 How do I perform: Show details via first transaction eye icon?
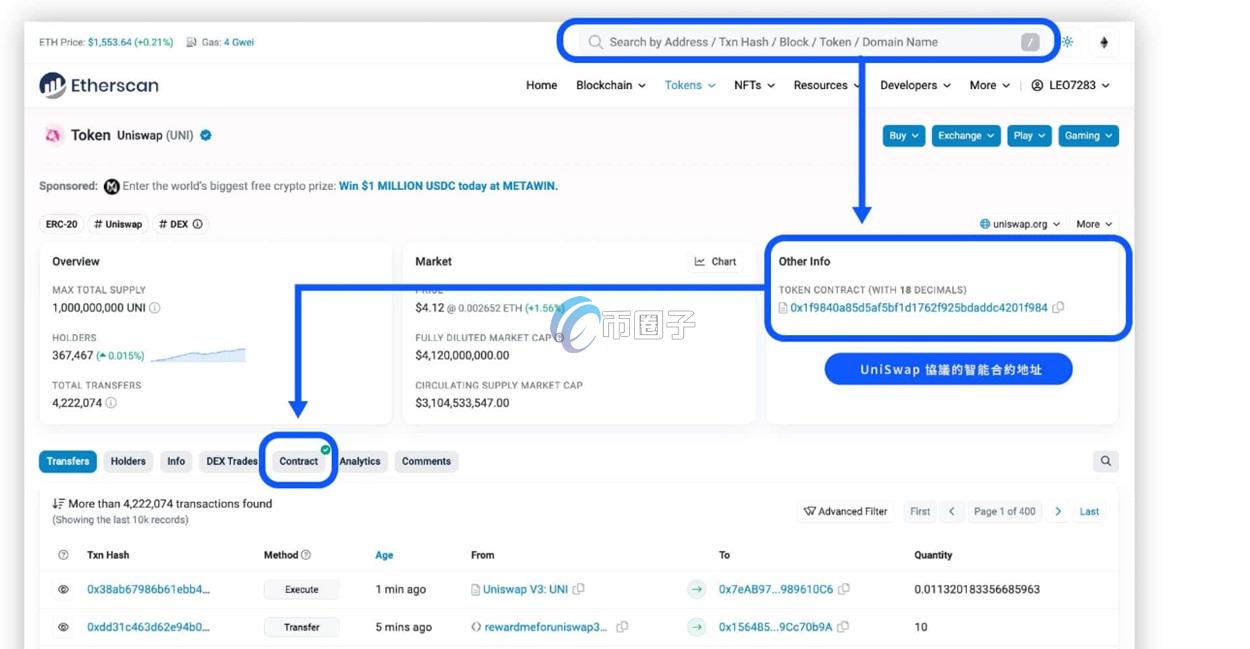click(62, 589)
